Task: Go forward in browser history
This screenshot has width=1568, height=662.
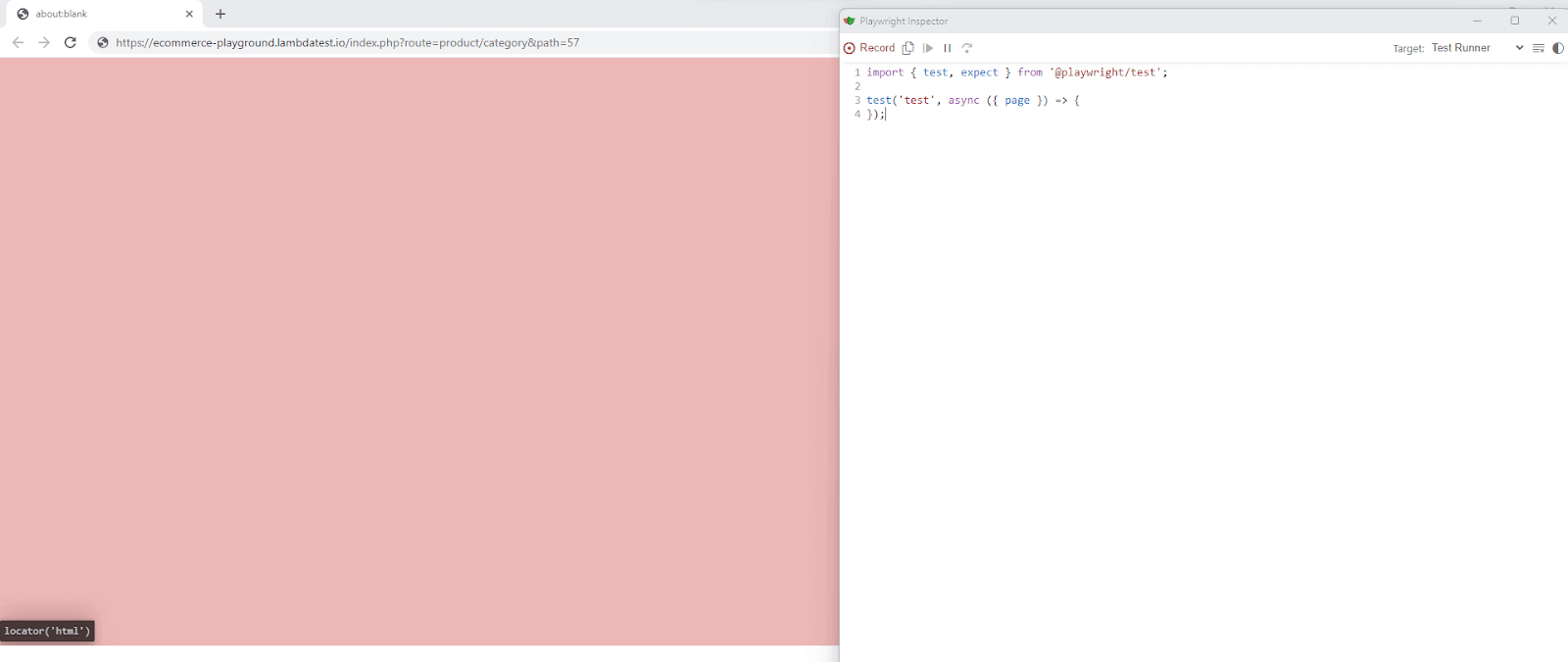Action: (x=44, y=42)
